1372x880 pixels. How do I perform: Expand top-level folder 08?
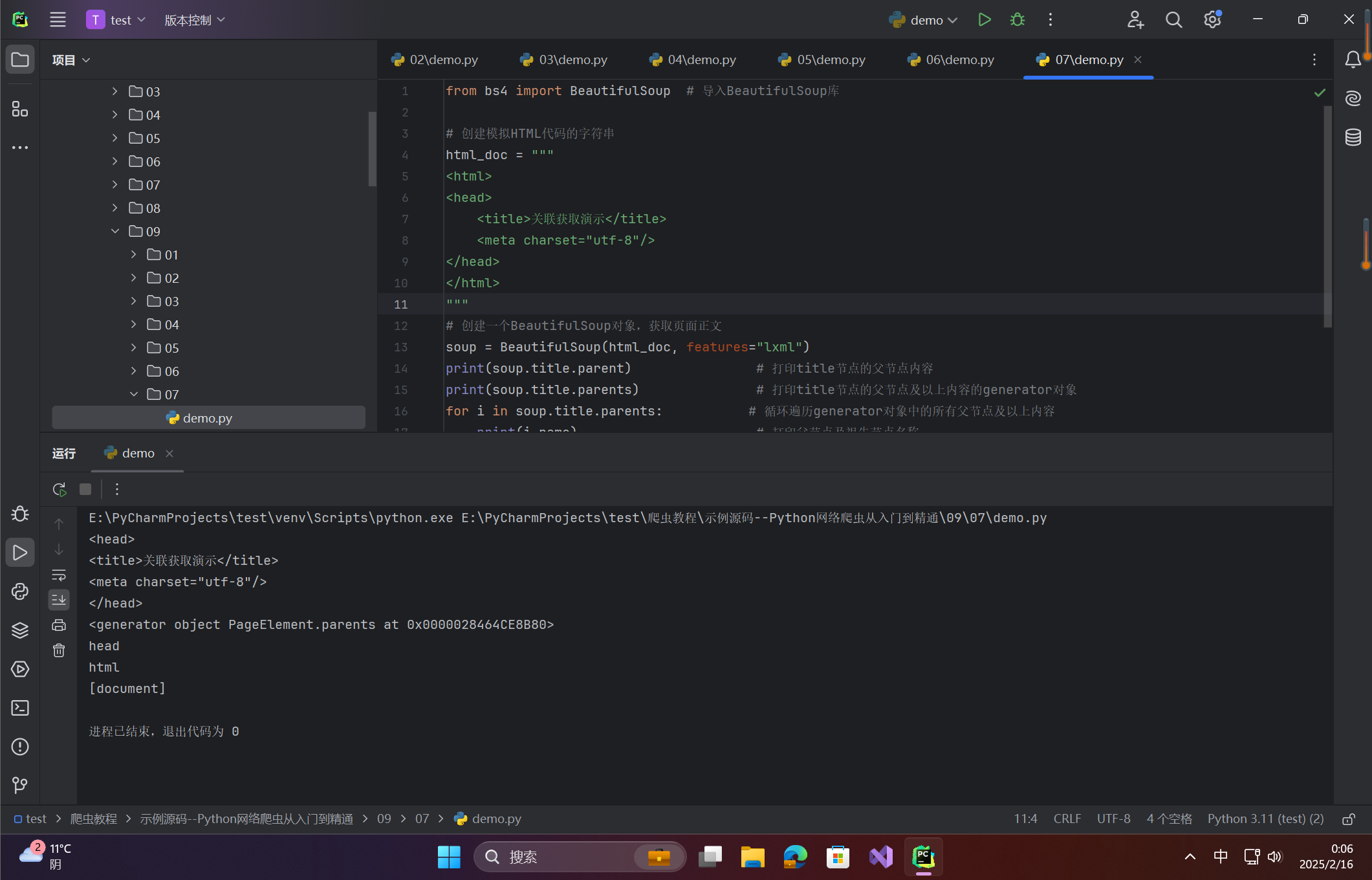tap(114, 208)
